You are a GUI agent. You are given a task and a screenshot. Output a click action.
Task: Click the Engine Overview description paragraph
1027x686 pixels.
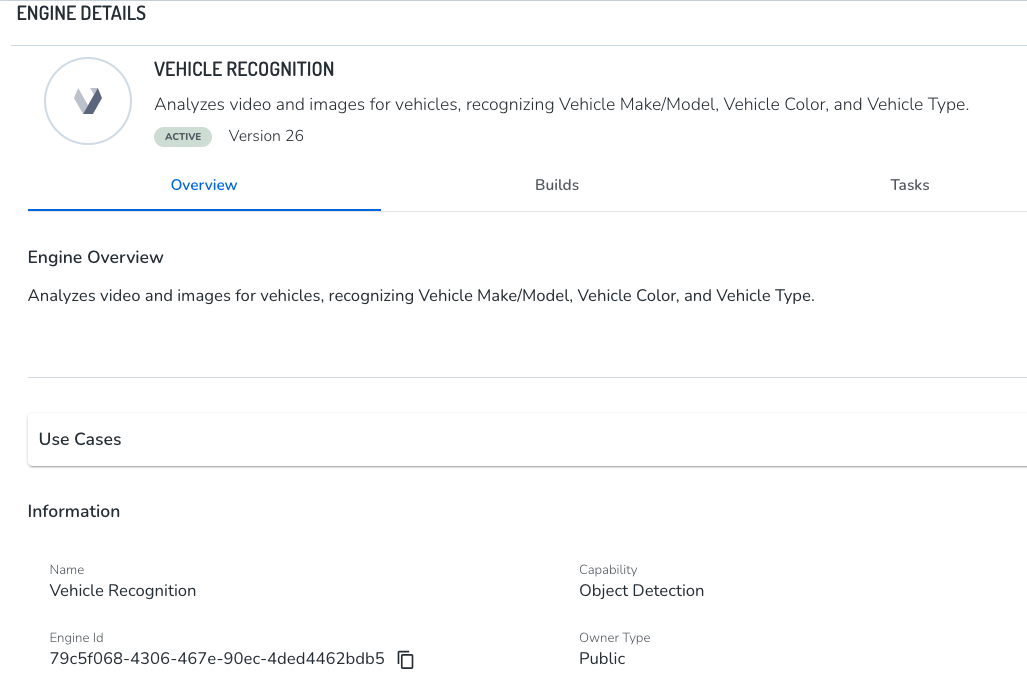(x=421, y=296)
